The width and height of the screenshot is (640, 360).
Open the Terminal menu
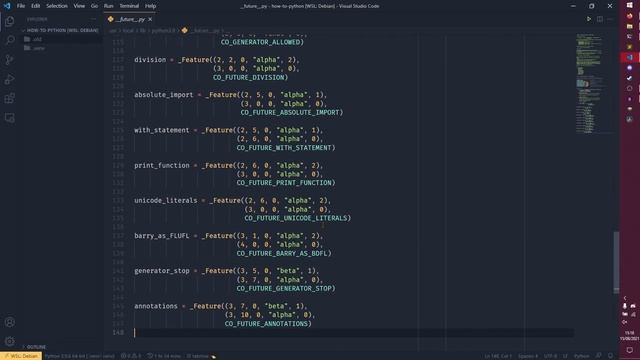tap(129, 6)
